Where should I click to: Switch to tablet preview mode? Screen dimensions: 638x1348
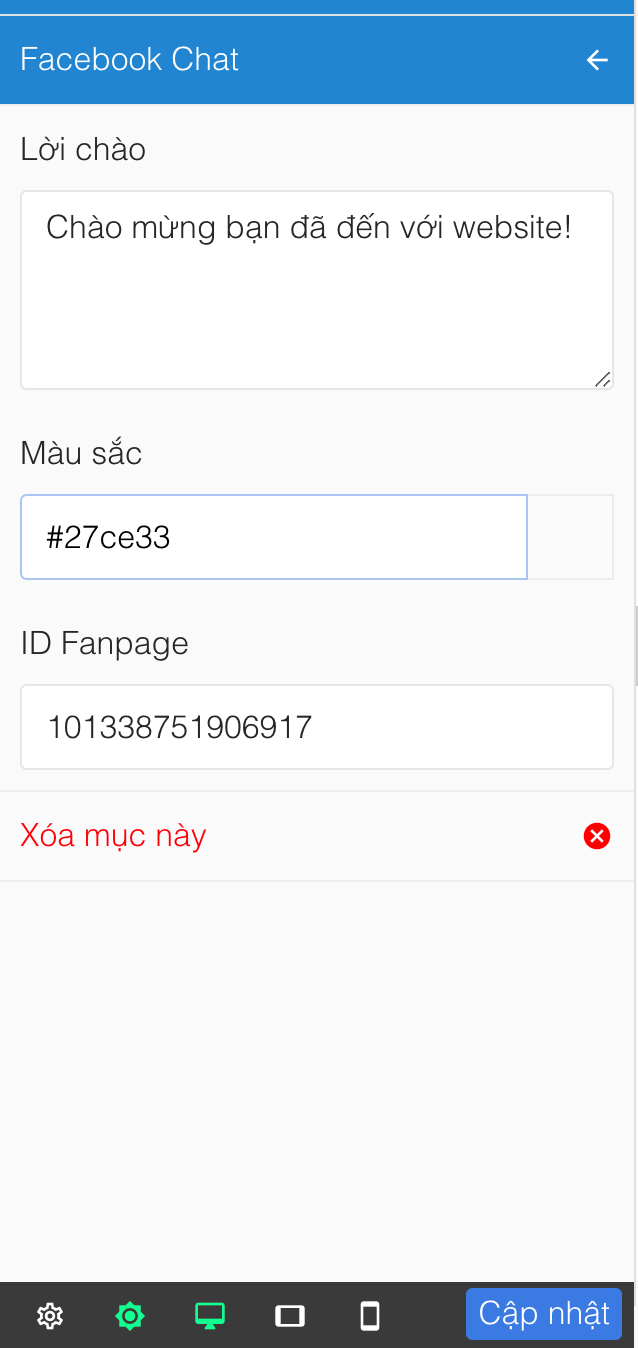[290, 1316]
